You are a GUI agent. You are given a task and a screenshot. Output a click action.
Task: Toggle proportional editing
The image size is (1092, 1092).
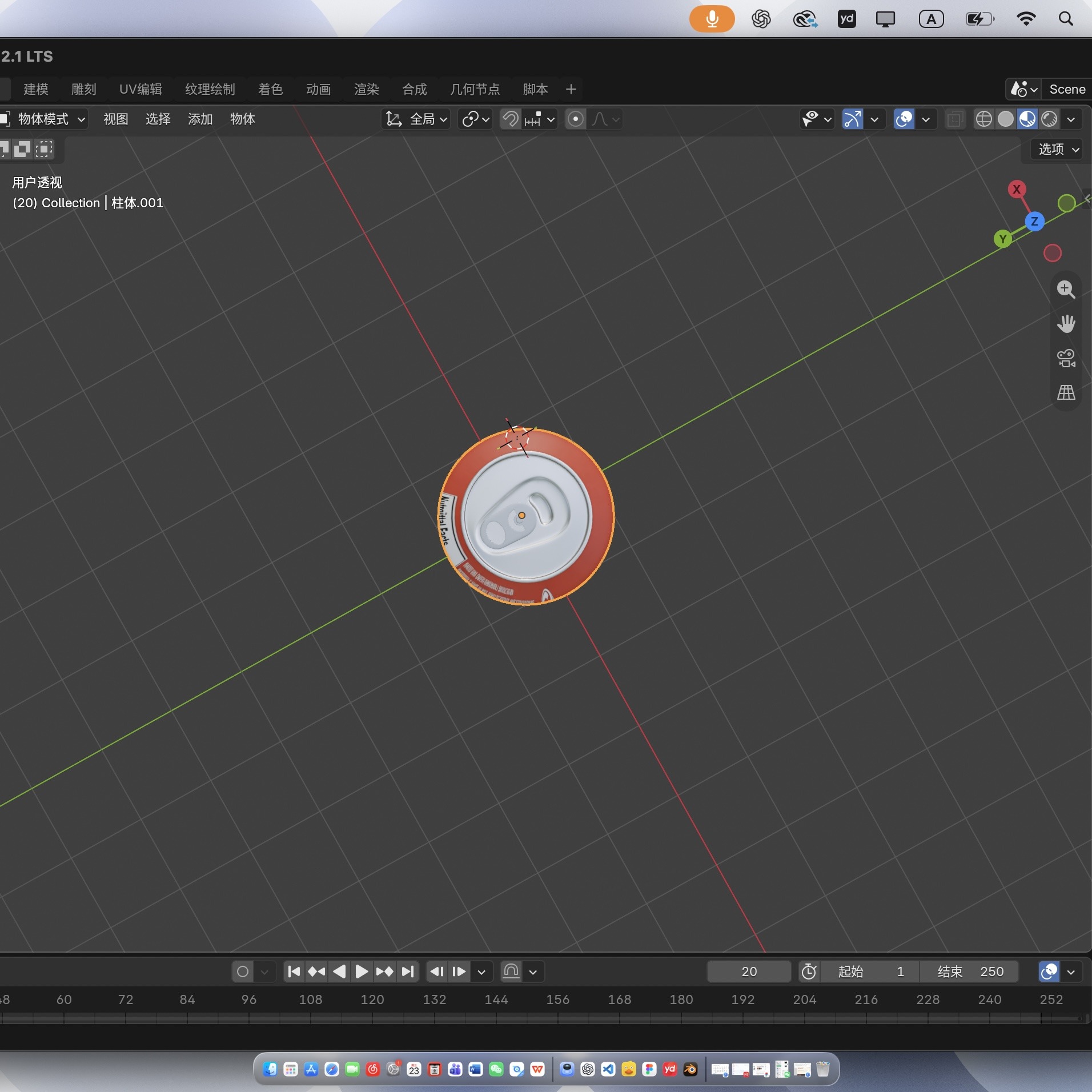tap(575, 119)
